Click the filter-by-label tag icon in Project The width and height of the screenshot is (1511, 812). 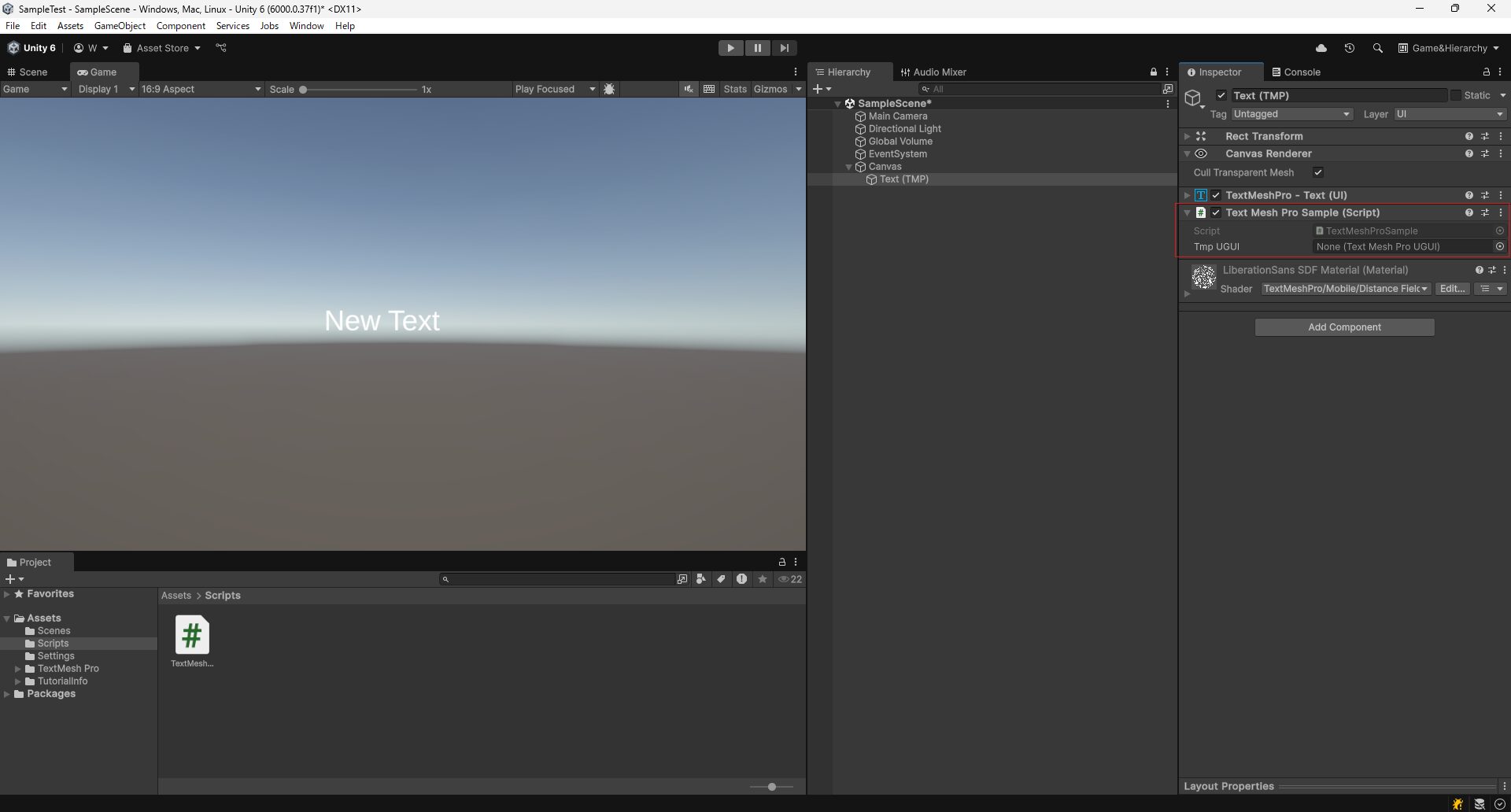(722, 579)
